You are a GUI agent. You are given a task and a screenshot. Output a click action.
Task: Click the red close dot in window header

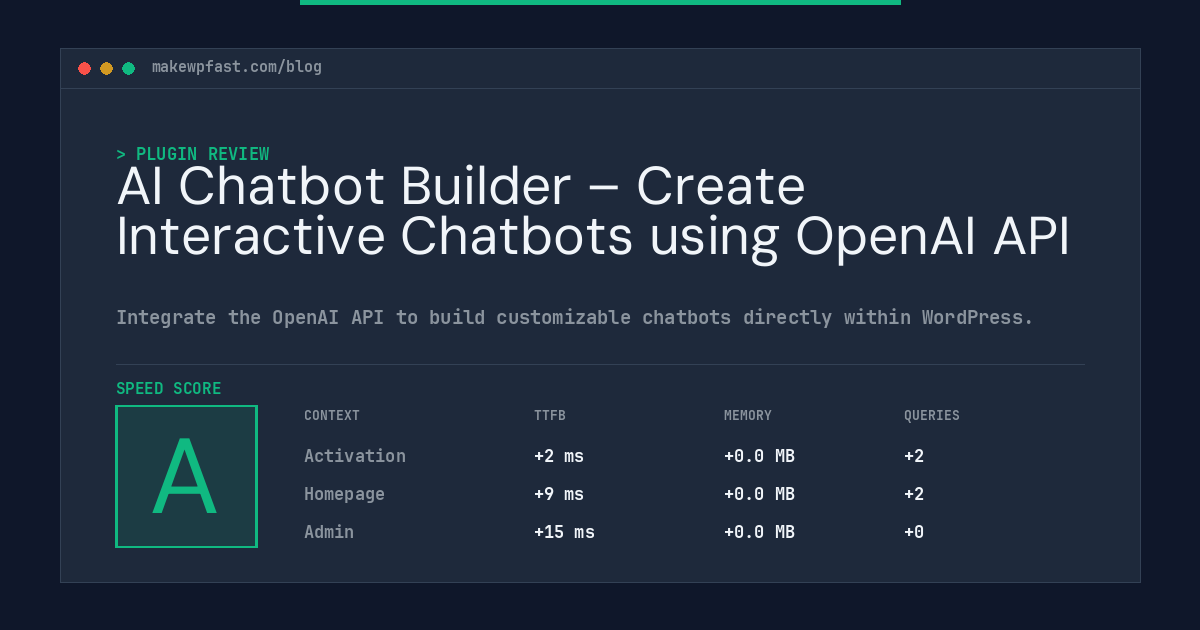click(84, 68)
